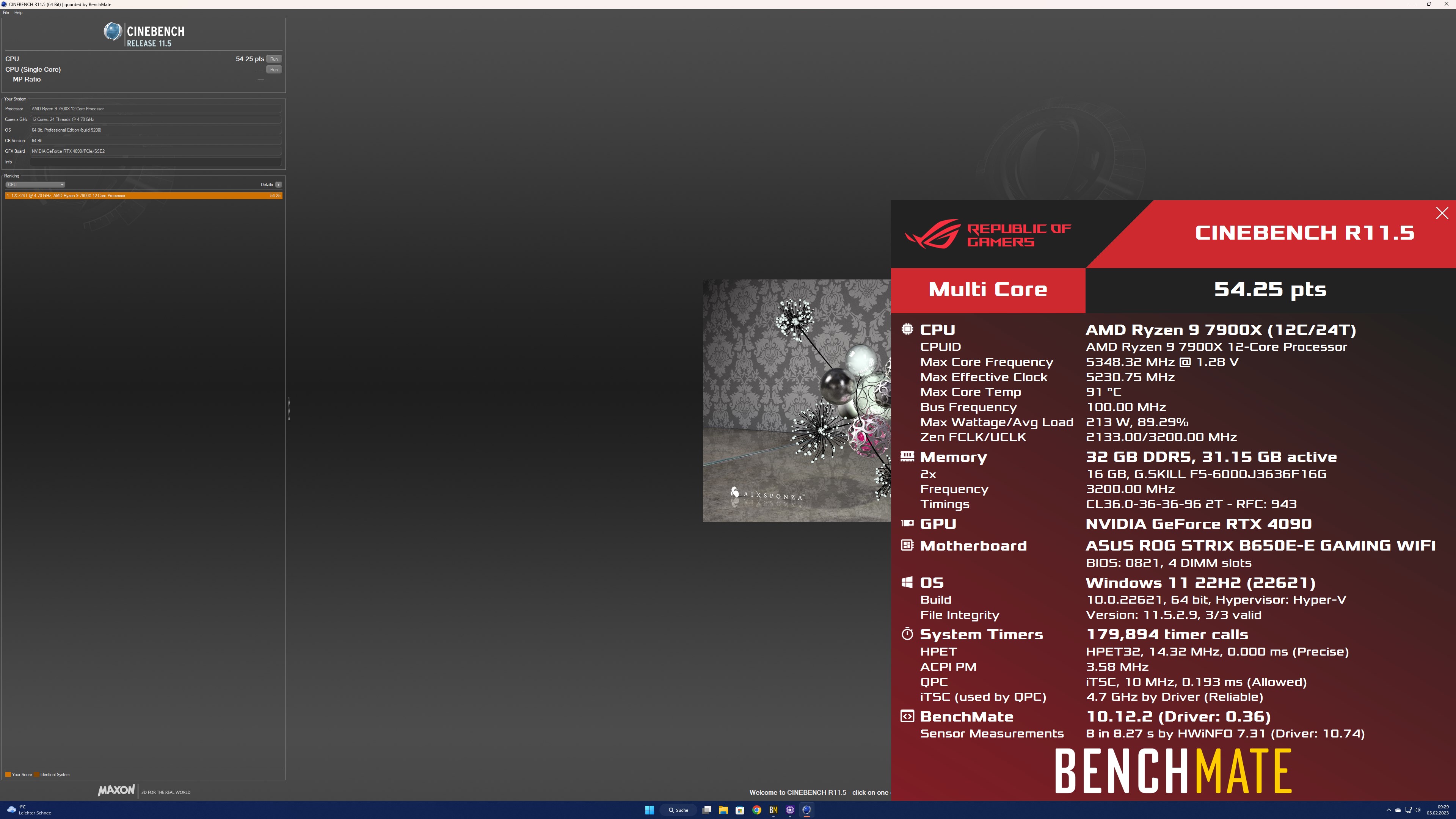Click Max Core Temp 91 °C value
This screenshot has width=1456, height=819.
[1103, 392]
